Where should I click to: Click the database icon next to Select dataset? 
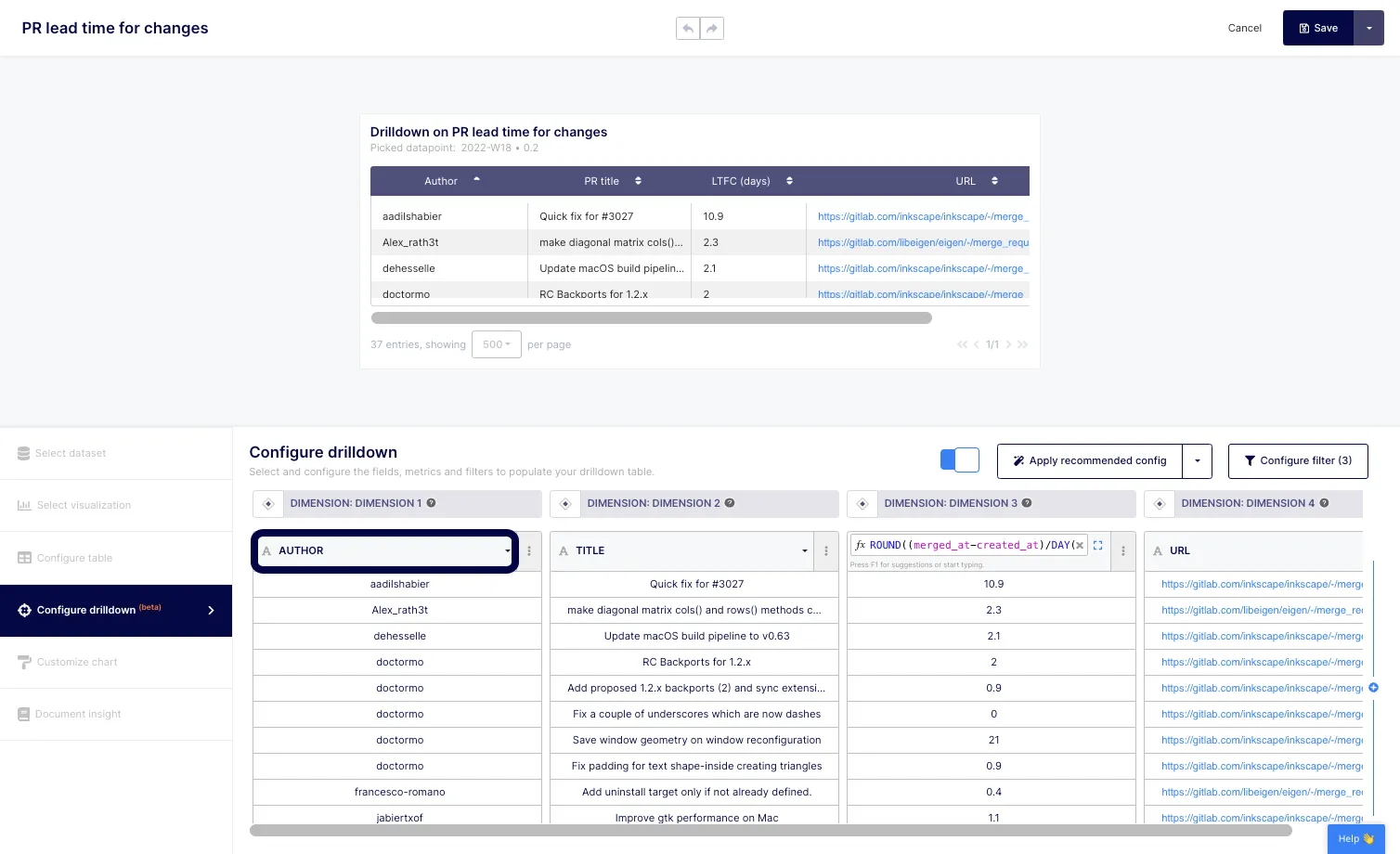tap(22, 453)
